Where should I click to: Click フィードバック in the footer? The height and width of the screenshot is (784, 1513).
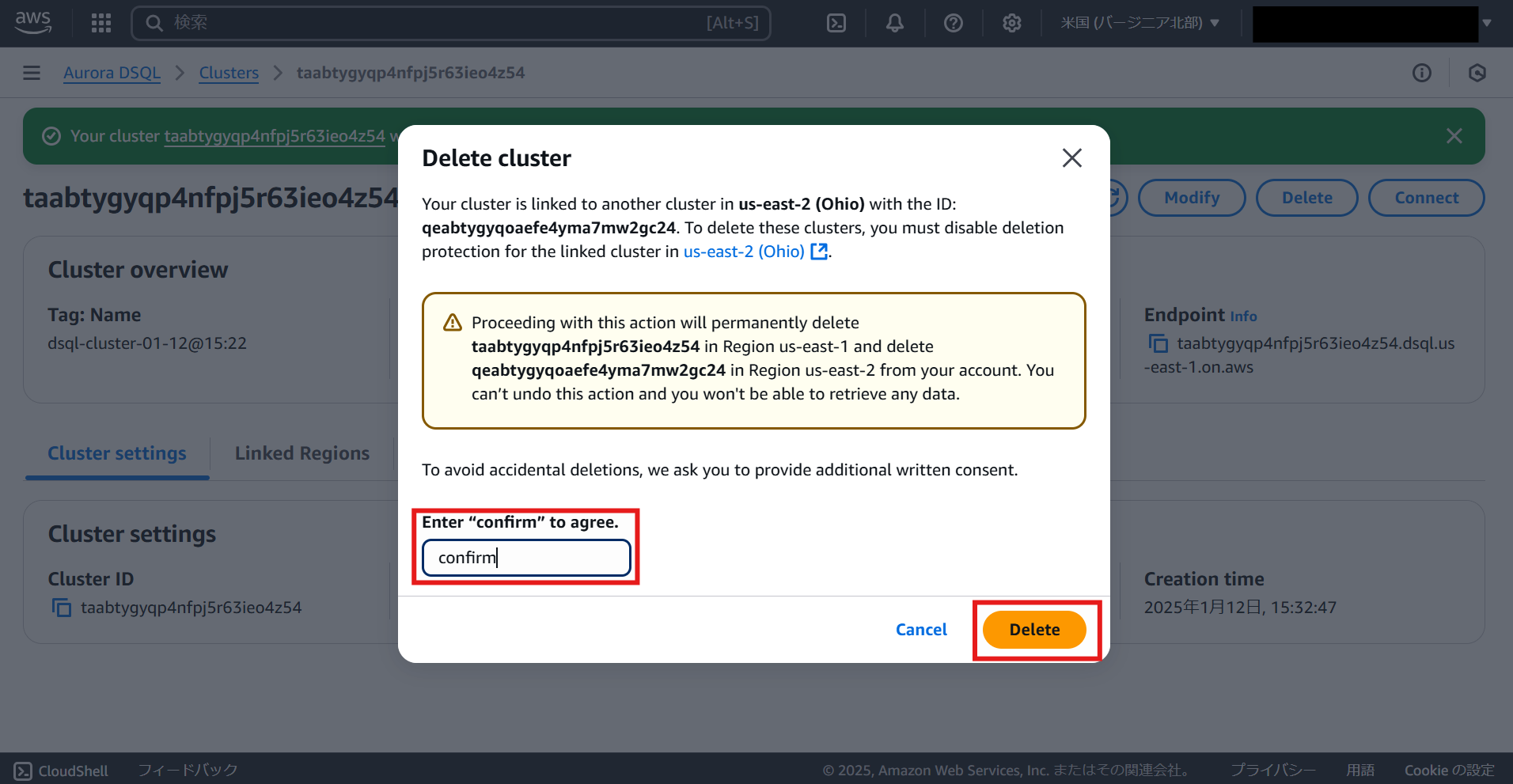pos(188,770)
